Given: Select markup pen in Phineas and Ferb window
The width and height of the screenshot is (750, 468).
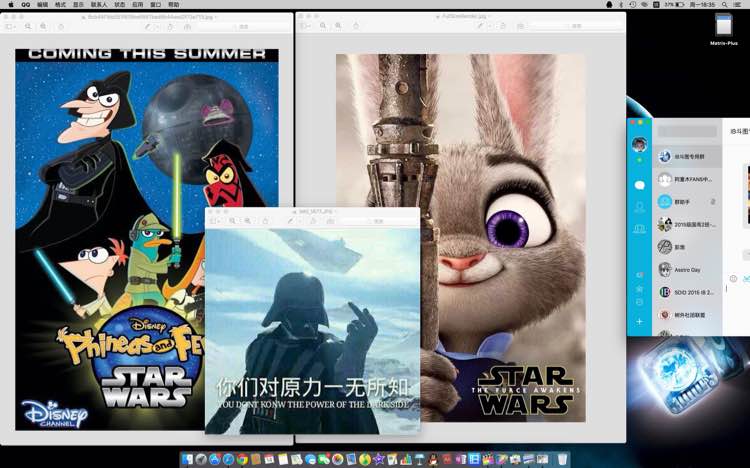Looking at the screenshot, I should tap(148, 27).
